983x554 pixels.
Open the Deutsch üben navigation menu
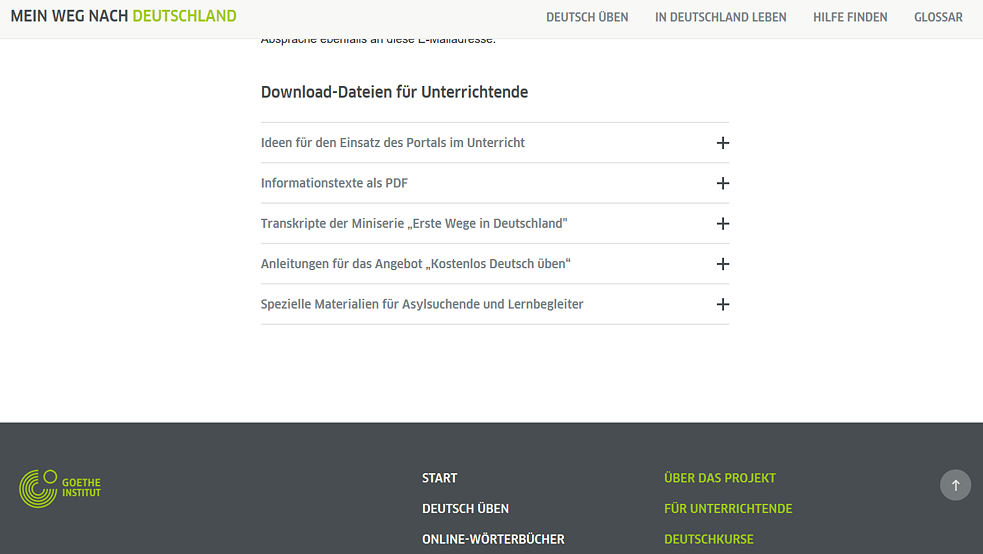coord(587,17)
